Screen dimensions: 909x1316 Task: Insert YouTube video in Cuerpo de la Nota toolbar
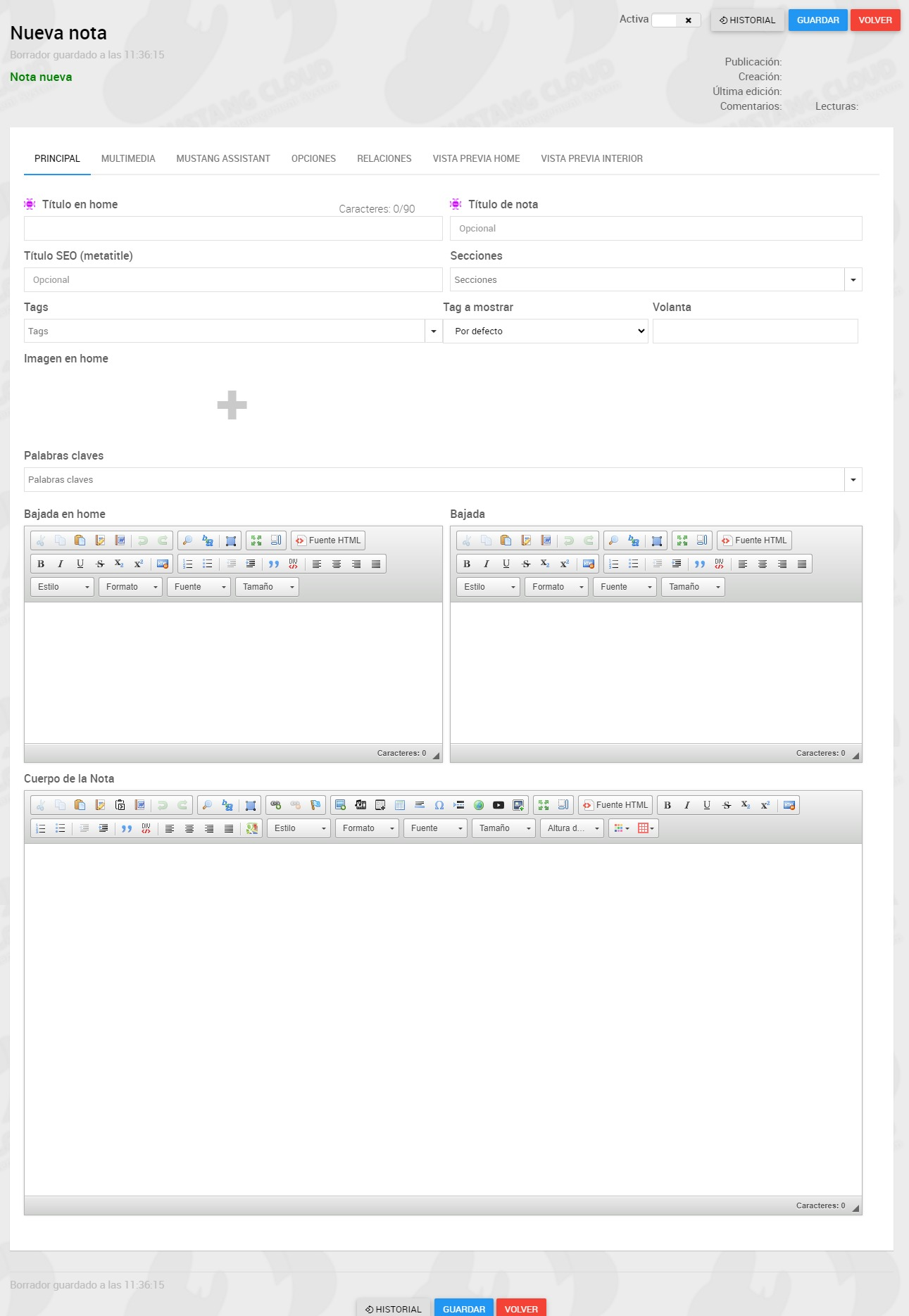pos(499,805)
